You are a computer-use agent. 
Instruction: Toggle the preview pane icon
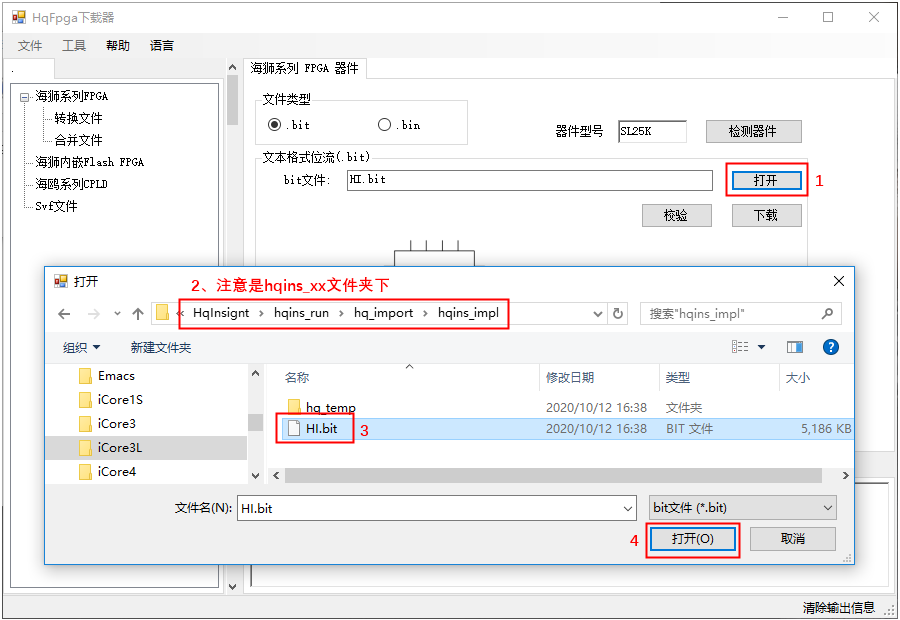[x=795, y=347]
